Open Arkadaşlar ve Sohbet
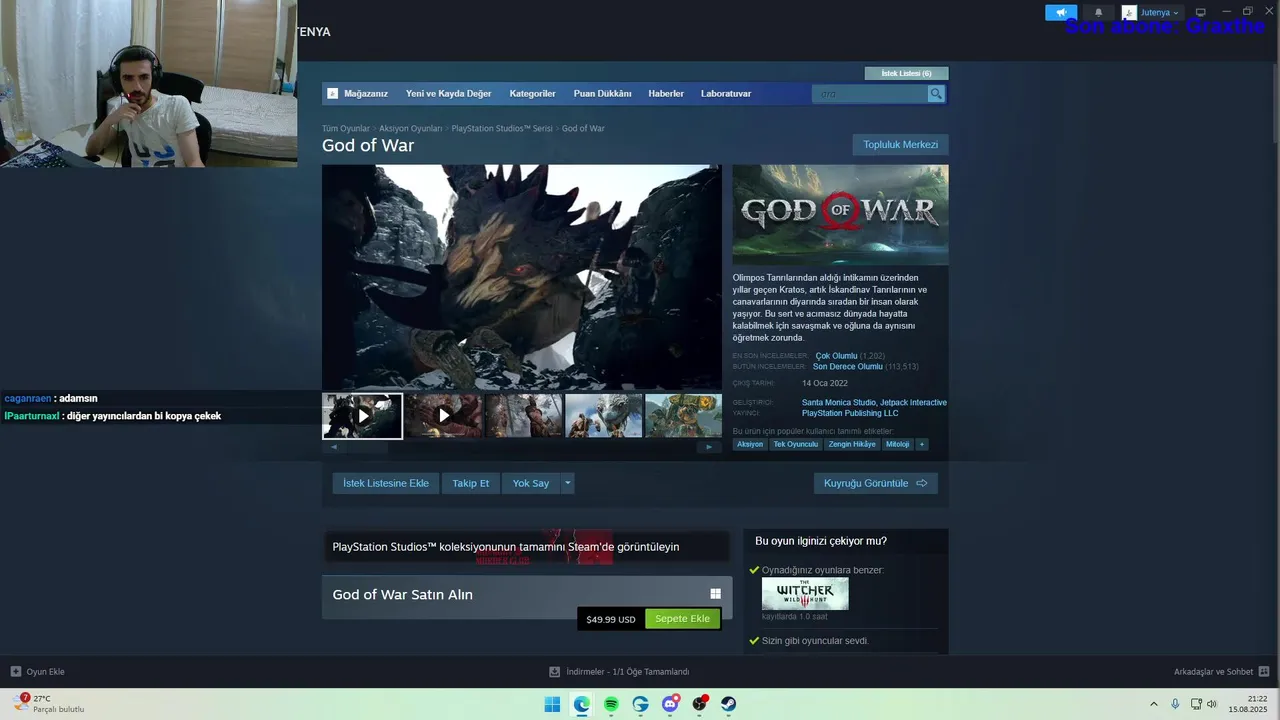 (x=1213, y=672)
